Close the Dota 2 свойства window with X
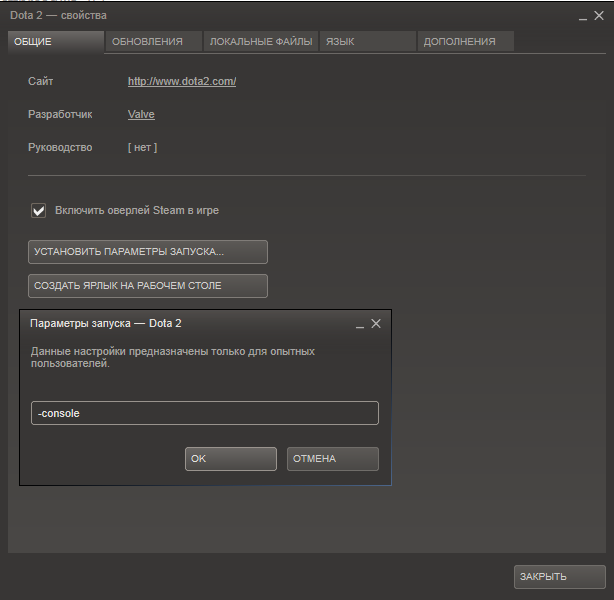The width and height of the screenshot is (614, 600). [x=600, y=16]
